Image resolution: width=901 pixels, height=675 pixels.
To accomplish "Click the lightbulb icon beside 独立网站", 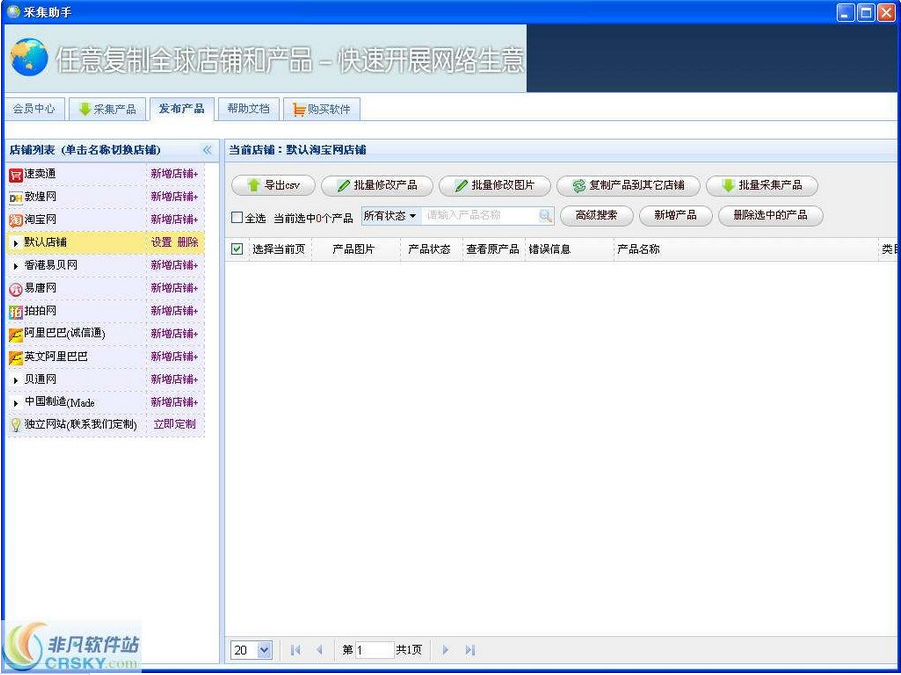I will pos(14,425).
